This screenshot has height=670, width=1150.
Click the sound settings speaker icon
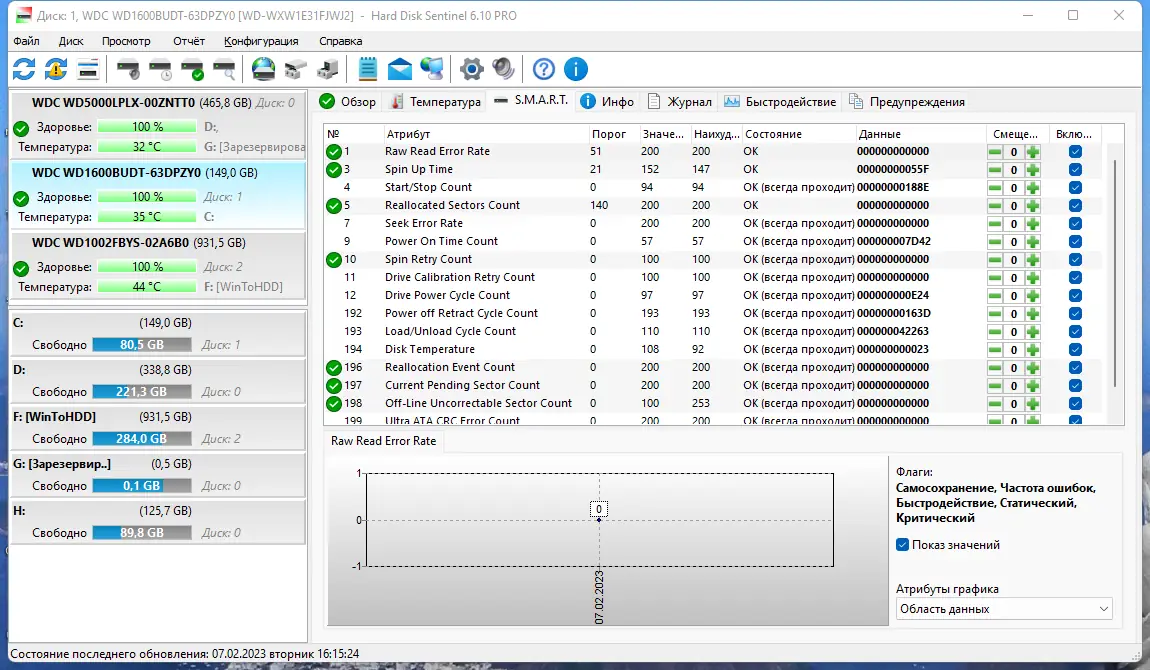coord(503,69)
